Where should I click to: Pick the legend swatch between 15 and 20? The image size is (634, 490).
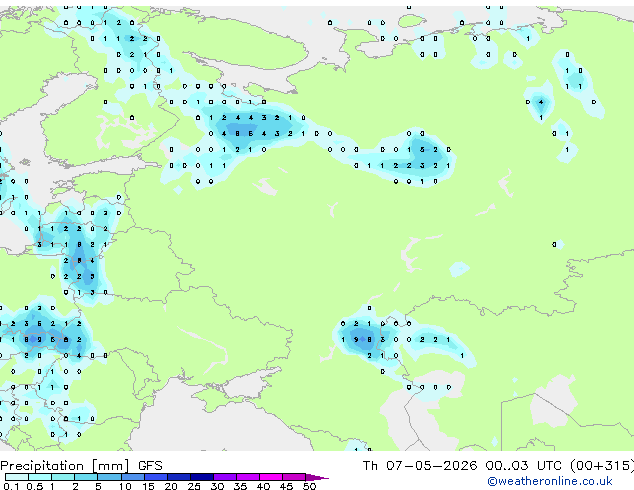[156, 477]
